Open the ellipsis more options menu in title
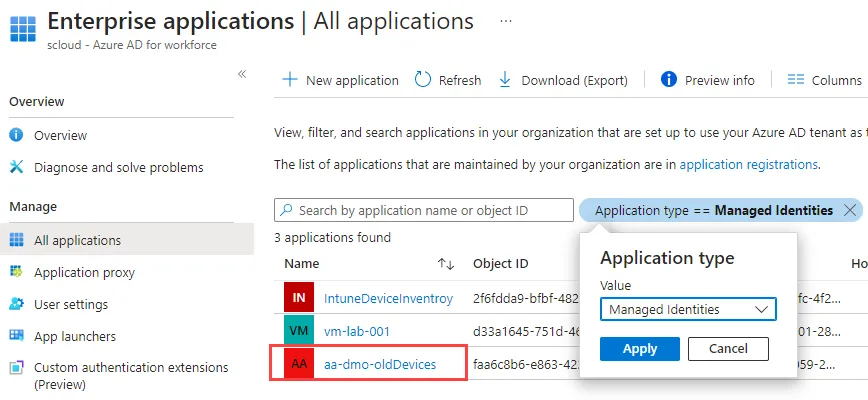868x400 pixels. 505,22
